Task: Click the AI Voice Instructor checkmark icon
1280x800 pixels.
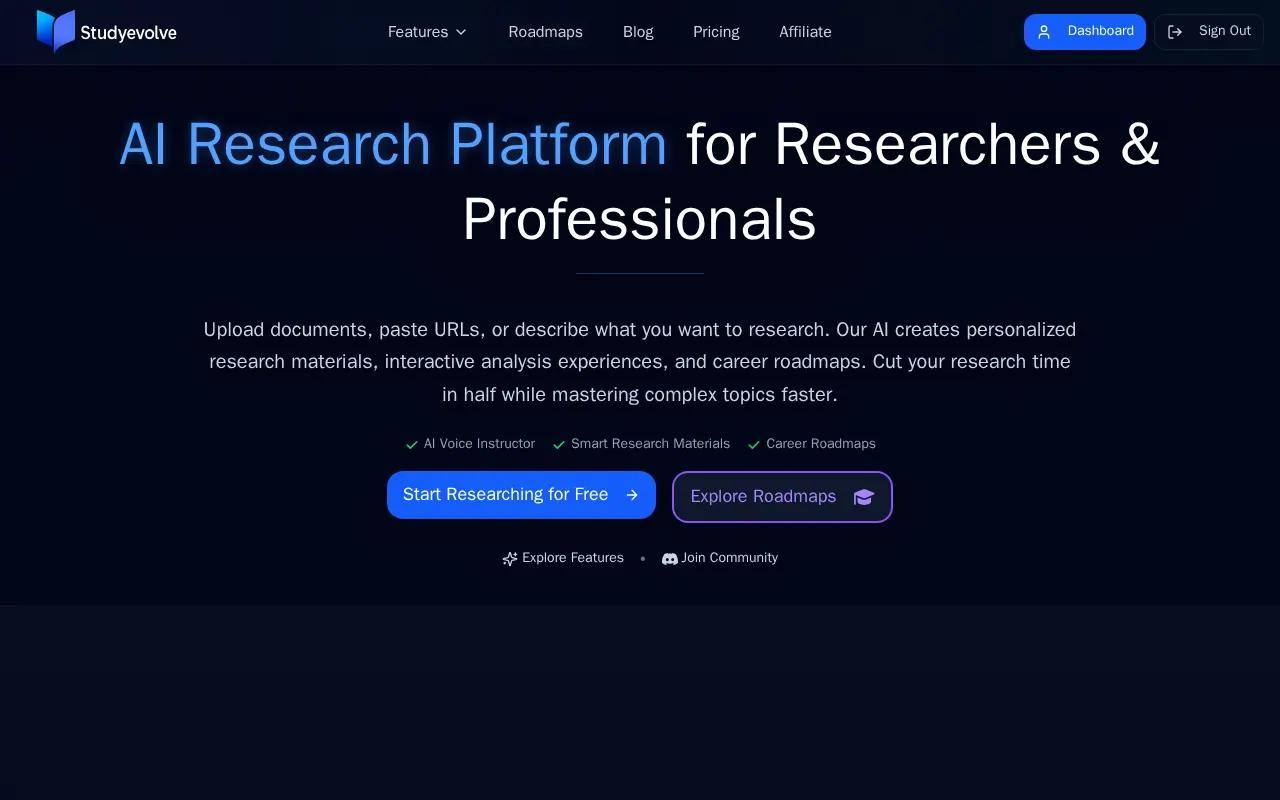Action: point(411,444)
